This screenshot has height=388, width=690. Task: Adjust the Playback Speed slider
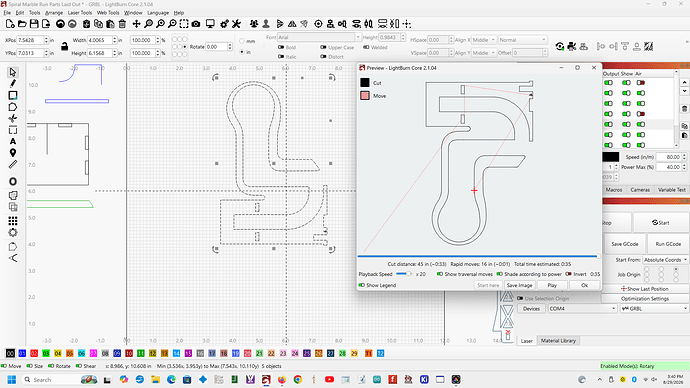pyautogui.click(x=403, y=274)
